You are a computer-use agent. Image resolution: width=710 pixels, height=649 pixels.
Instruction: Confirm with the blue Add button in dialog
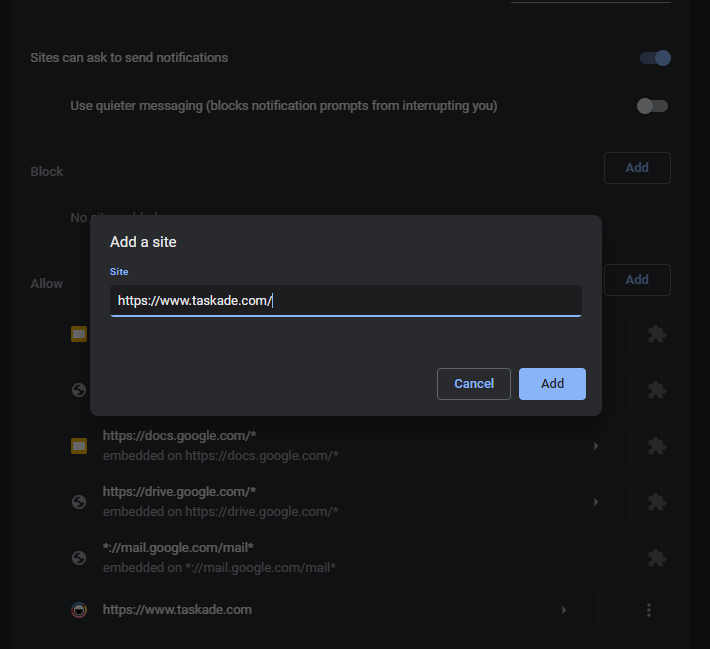[x=552, y=384]
